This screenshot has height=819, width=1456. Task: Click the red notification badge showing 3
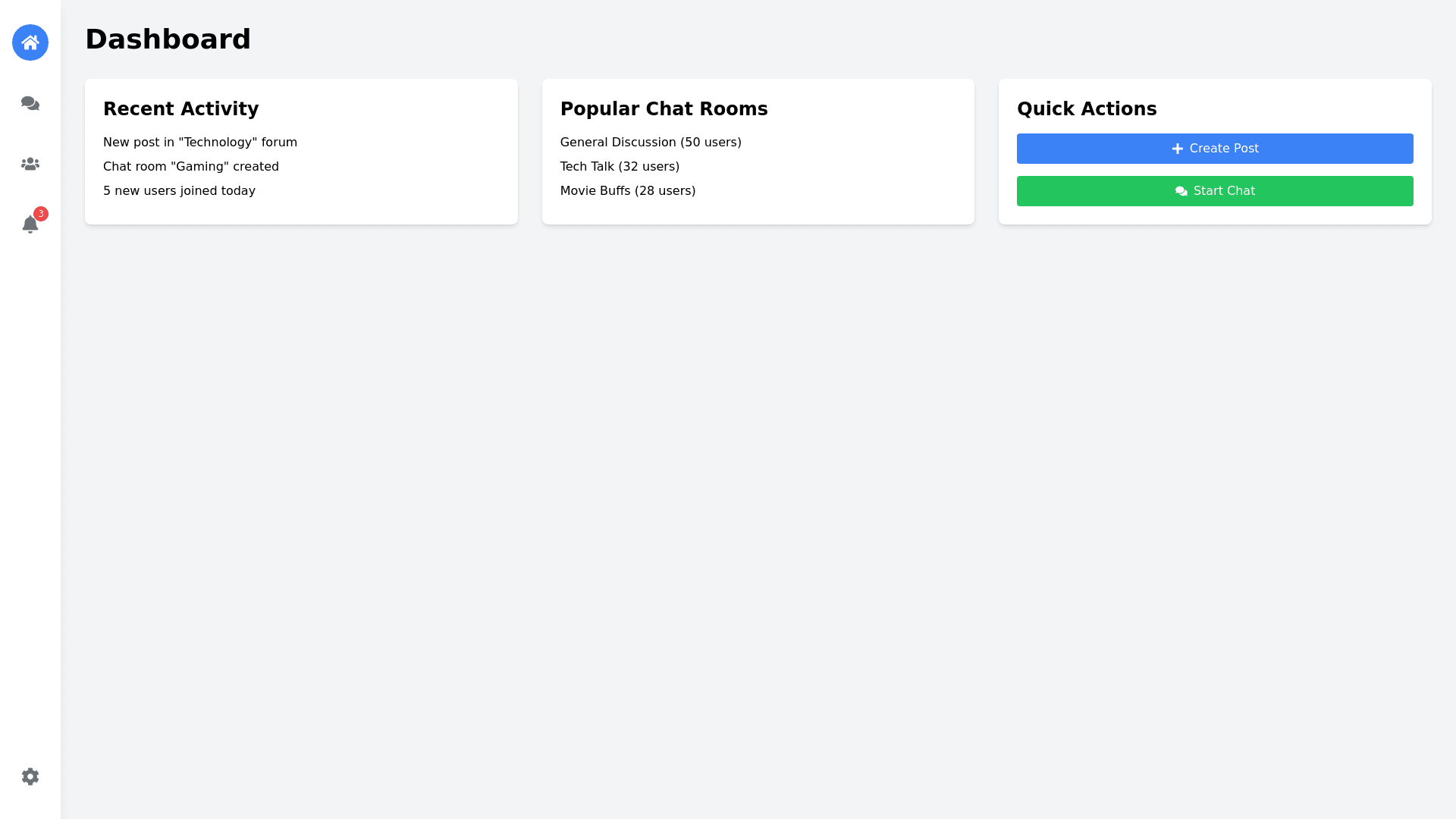click(41, 214)
